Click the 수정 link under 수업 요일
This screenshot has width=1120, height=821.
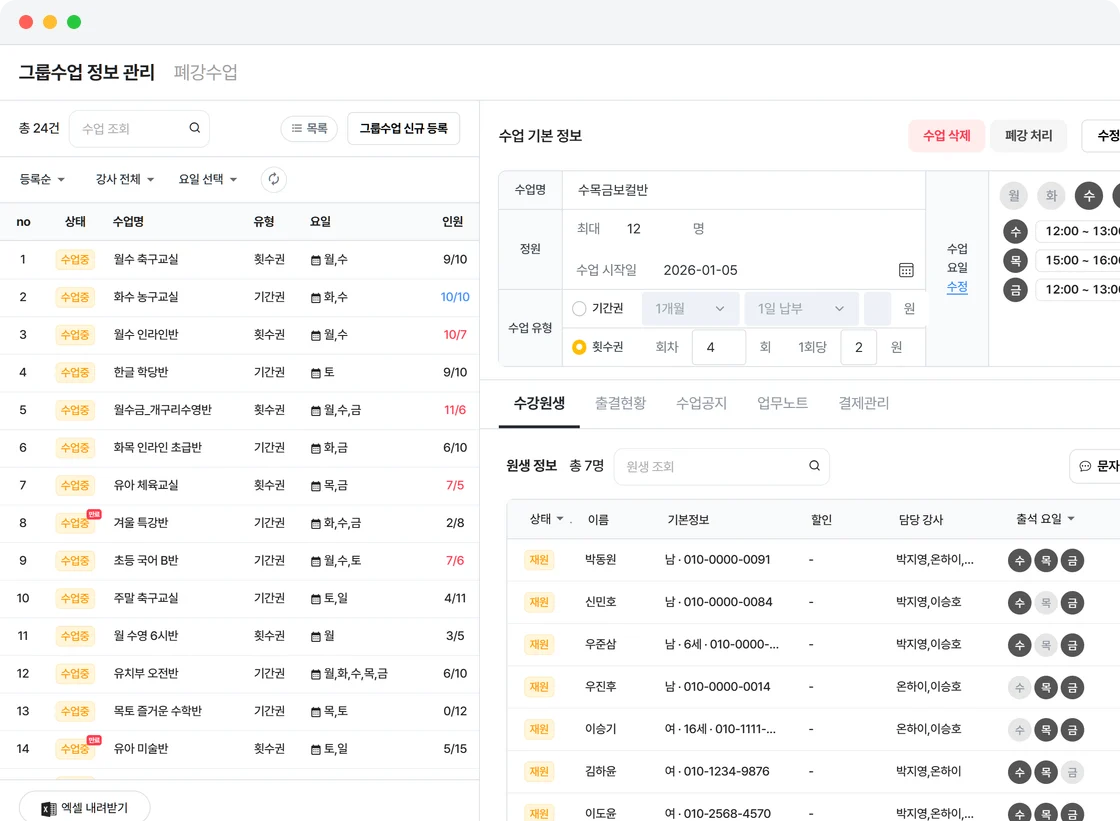957,287
